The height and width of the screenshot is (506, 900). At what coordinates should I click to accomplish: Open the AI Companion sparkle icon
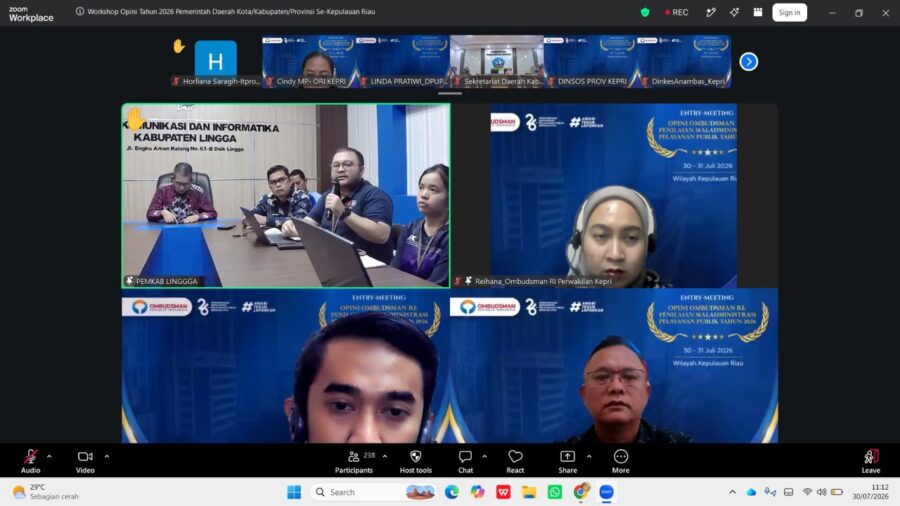(x=734, y=12)
